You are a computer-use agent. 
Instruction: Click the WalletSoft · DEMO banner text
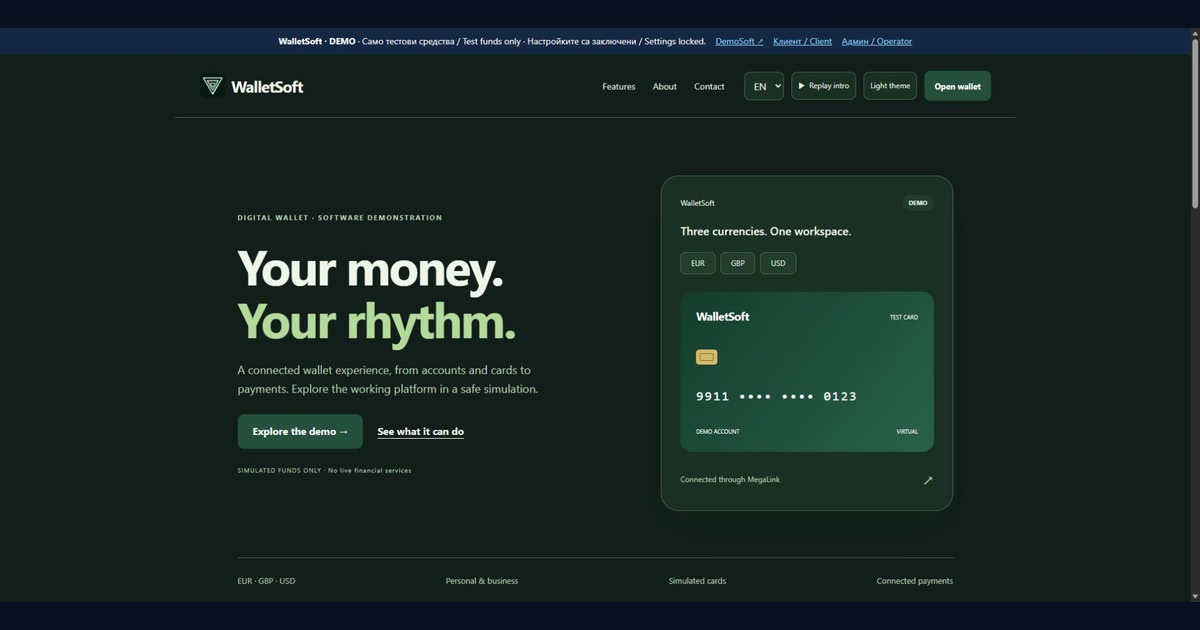point(317,41)
